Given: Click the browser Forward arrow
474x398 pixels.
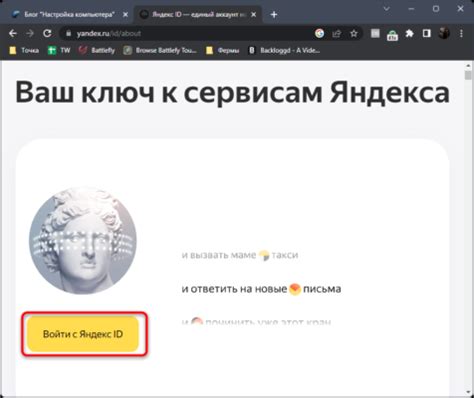Looking at the screenshot, I should point(30,34).
